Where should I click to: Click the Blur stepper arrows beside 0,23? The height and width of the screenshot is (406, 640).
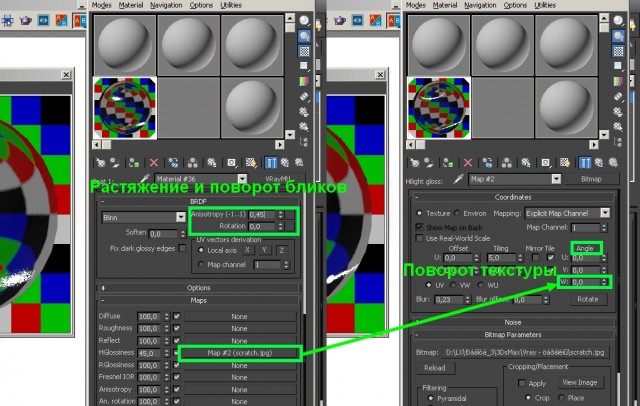pos(468,300)
